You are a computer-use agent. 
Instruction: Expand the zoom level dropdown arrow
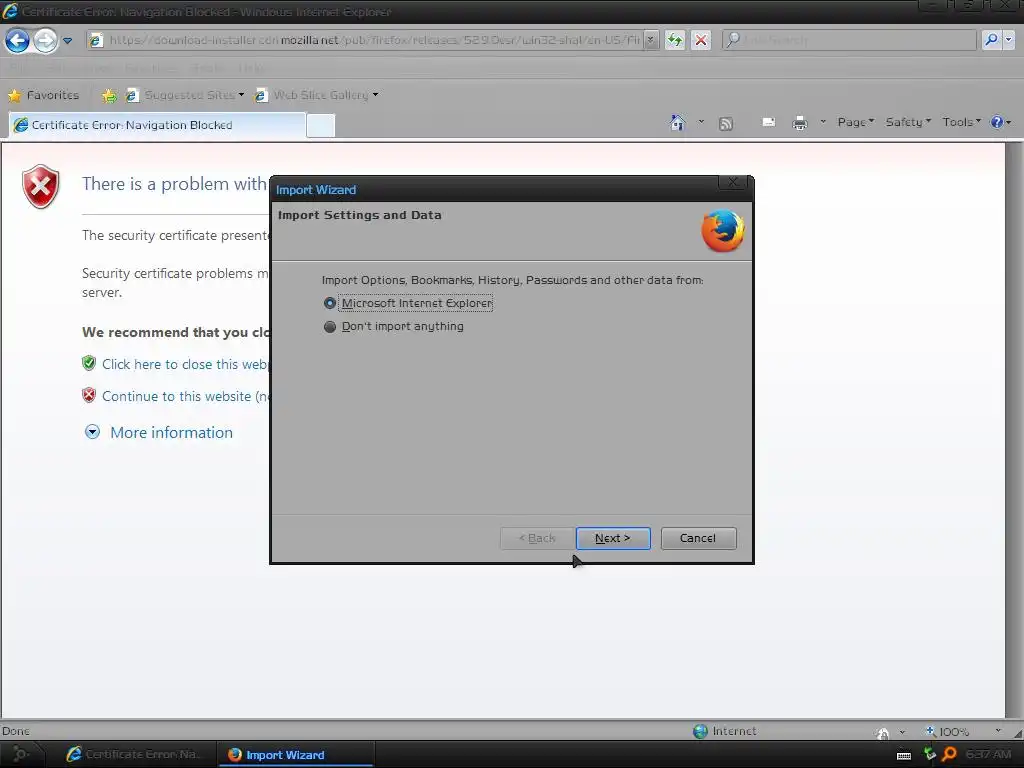pos(998,731)
